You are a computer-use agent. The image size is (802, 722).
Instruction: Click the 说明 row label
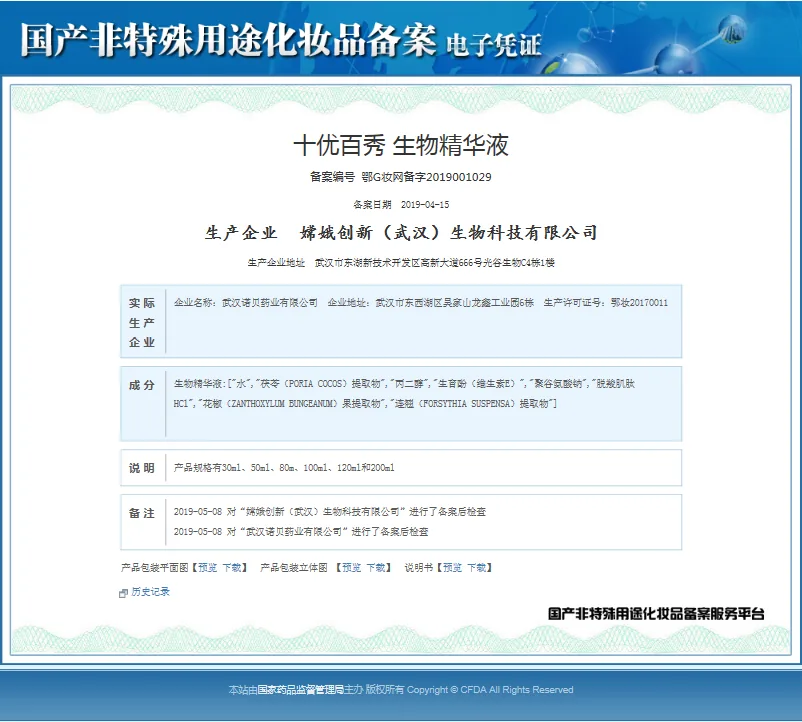(x=142, y=468)
